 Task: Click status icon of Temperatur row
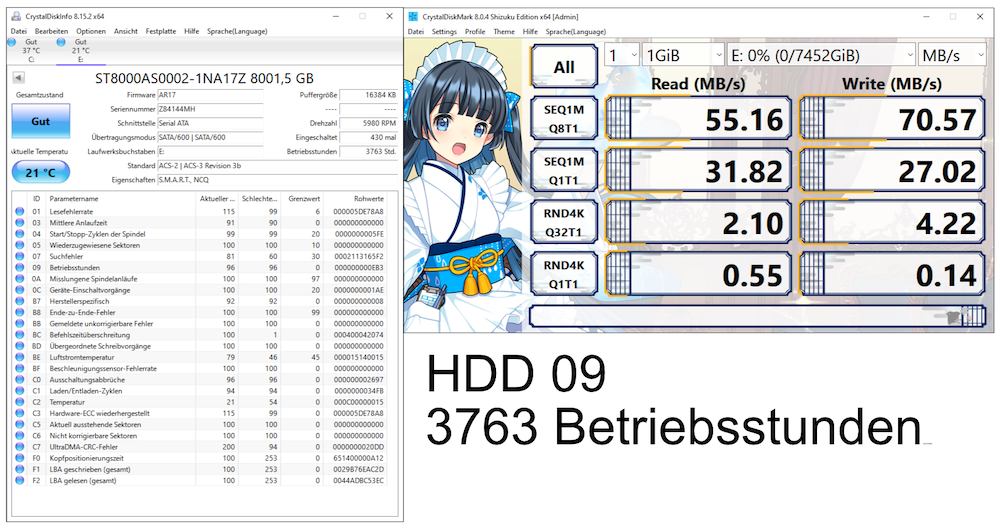(20, 402)
